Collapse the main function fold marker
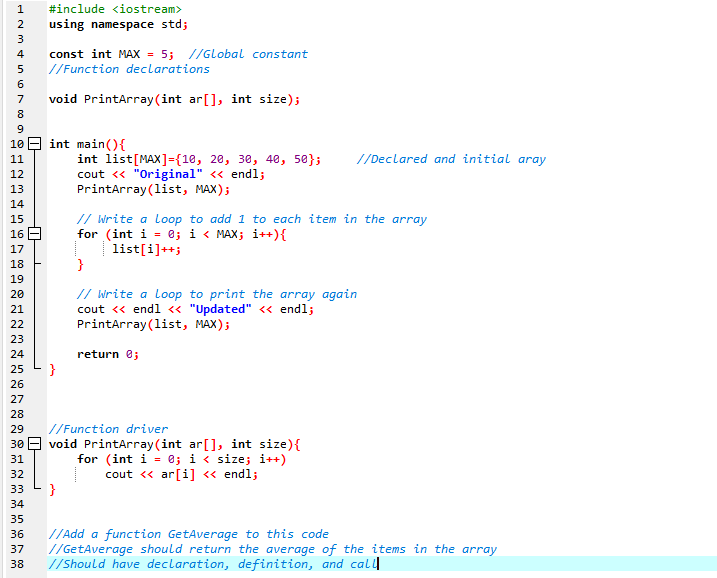 (x=35, y=144)
